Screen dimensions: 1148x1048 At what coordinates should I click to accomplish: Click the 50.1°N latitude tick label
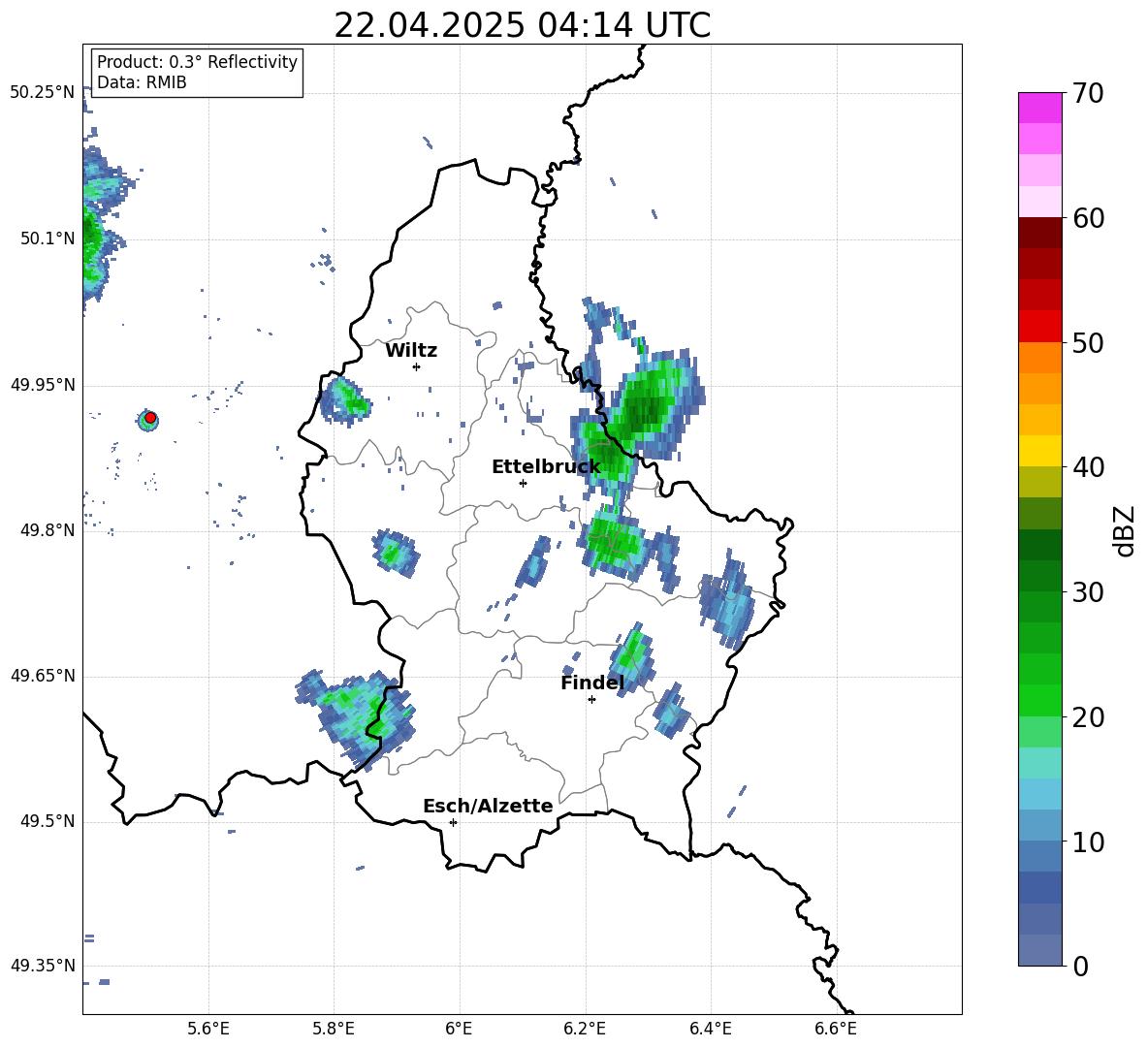tap(48, 238)
